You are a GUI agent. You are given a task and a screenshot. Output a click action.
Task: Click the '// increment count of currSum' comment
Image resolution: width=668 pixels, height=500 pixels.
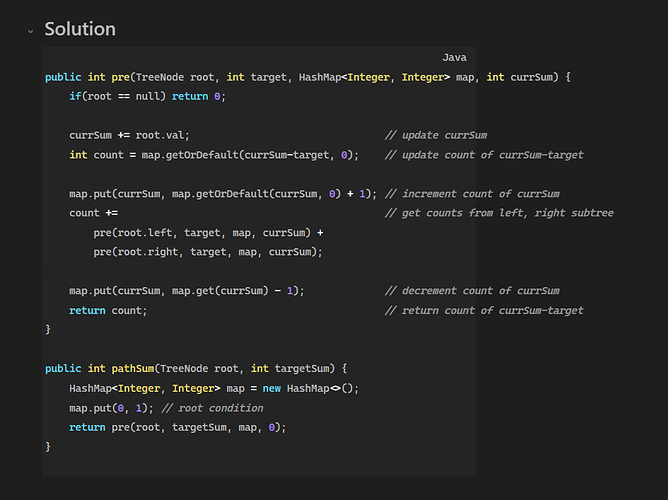tap(472, 194)
